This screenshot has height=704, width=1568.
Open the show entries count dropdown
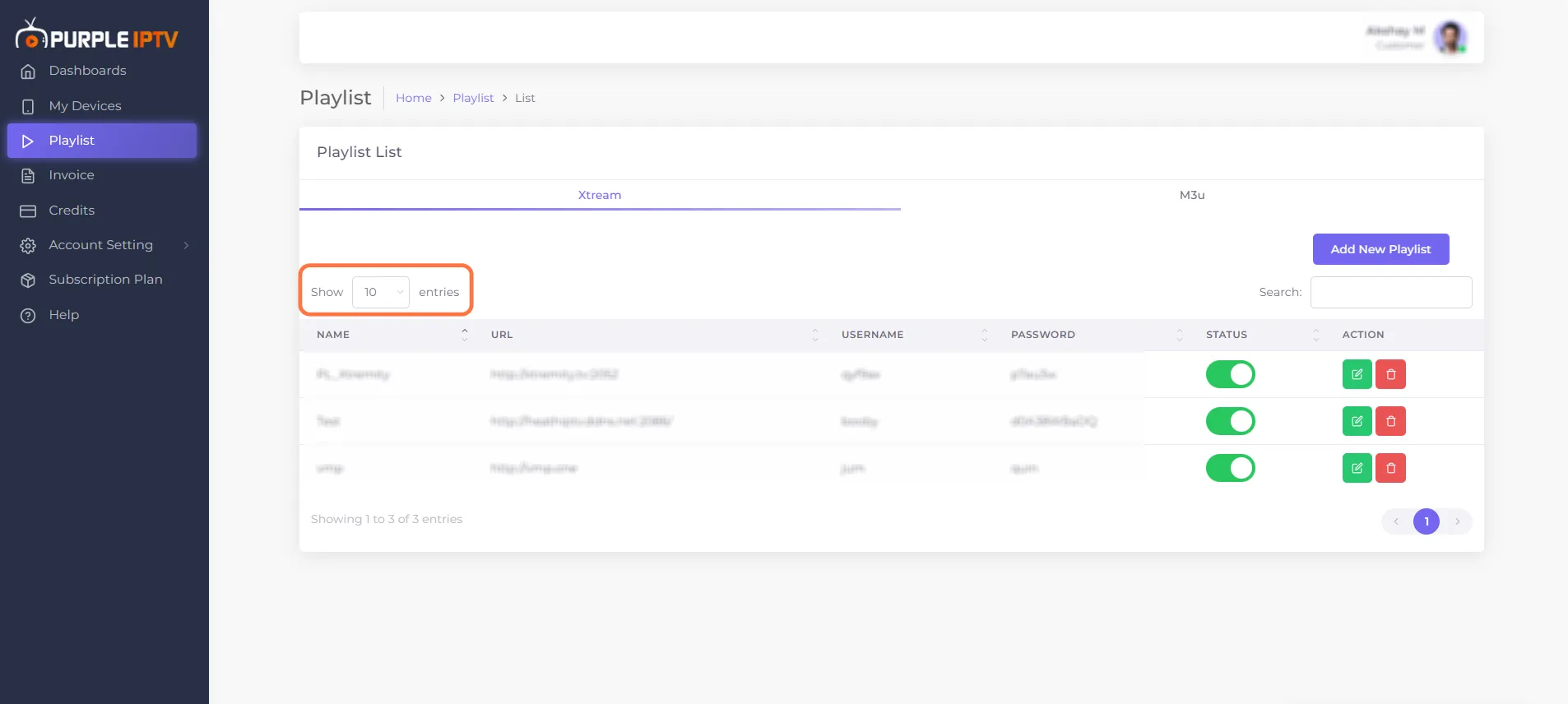click(x=381, y=292)
